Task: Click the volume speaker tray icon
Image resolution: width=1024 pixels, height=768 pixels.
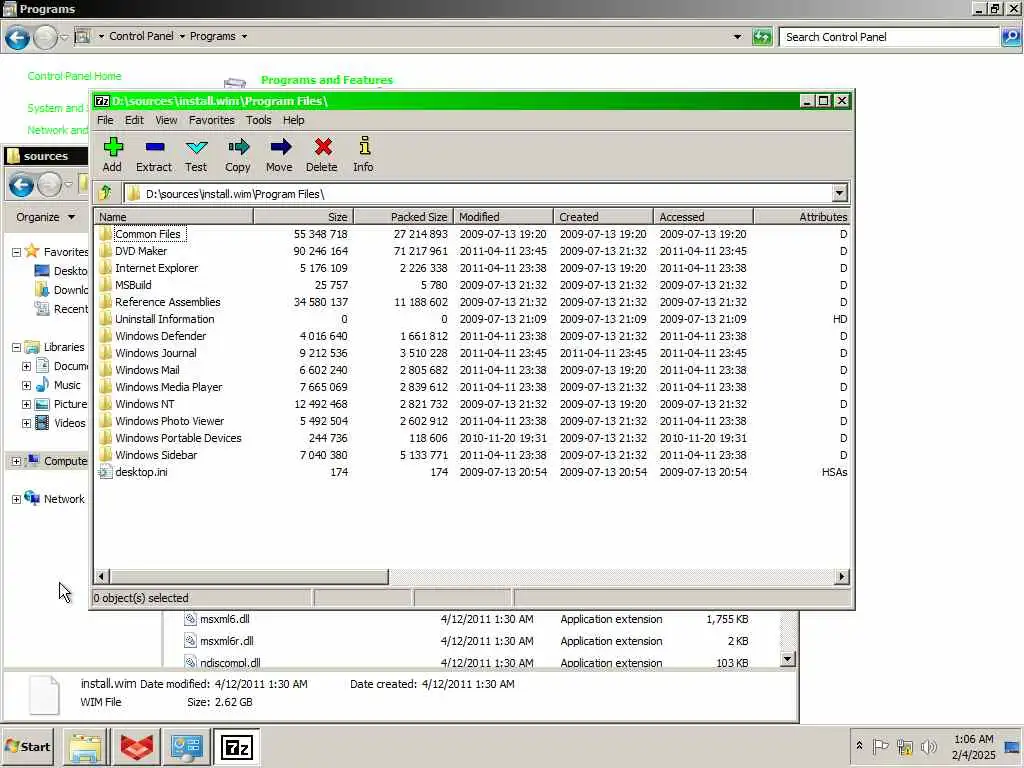Action: pos(928,746)
